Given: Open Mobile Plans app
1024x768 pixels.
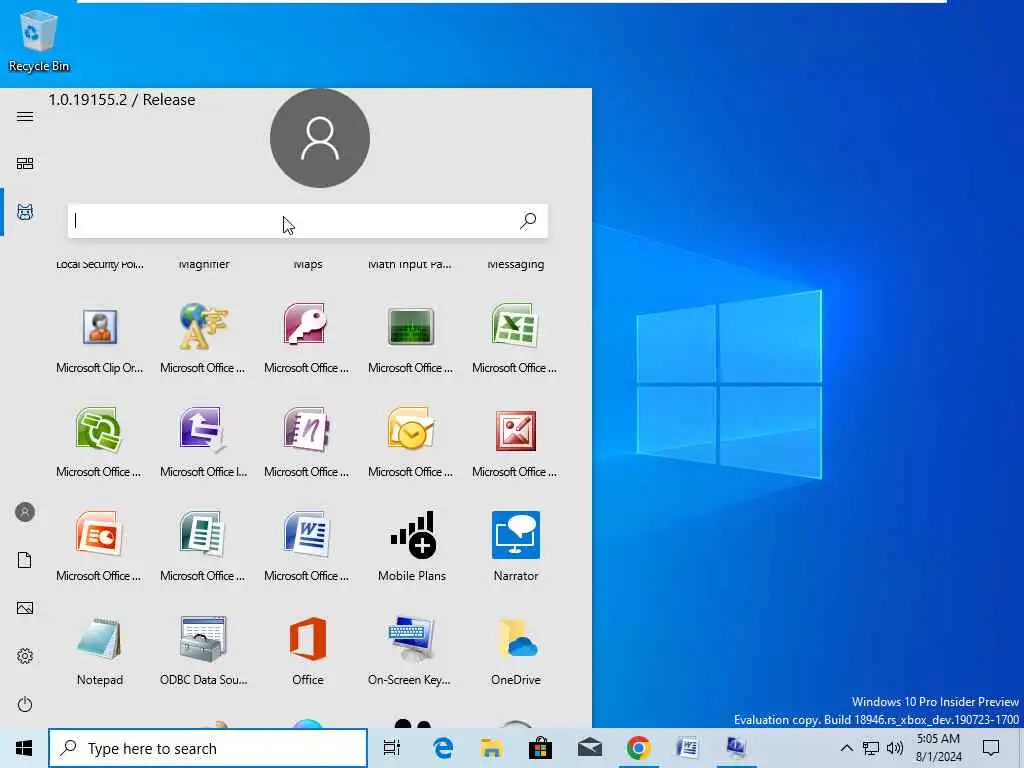Looking at the screenshot, I should (411, 547).
